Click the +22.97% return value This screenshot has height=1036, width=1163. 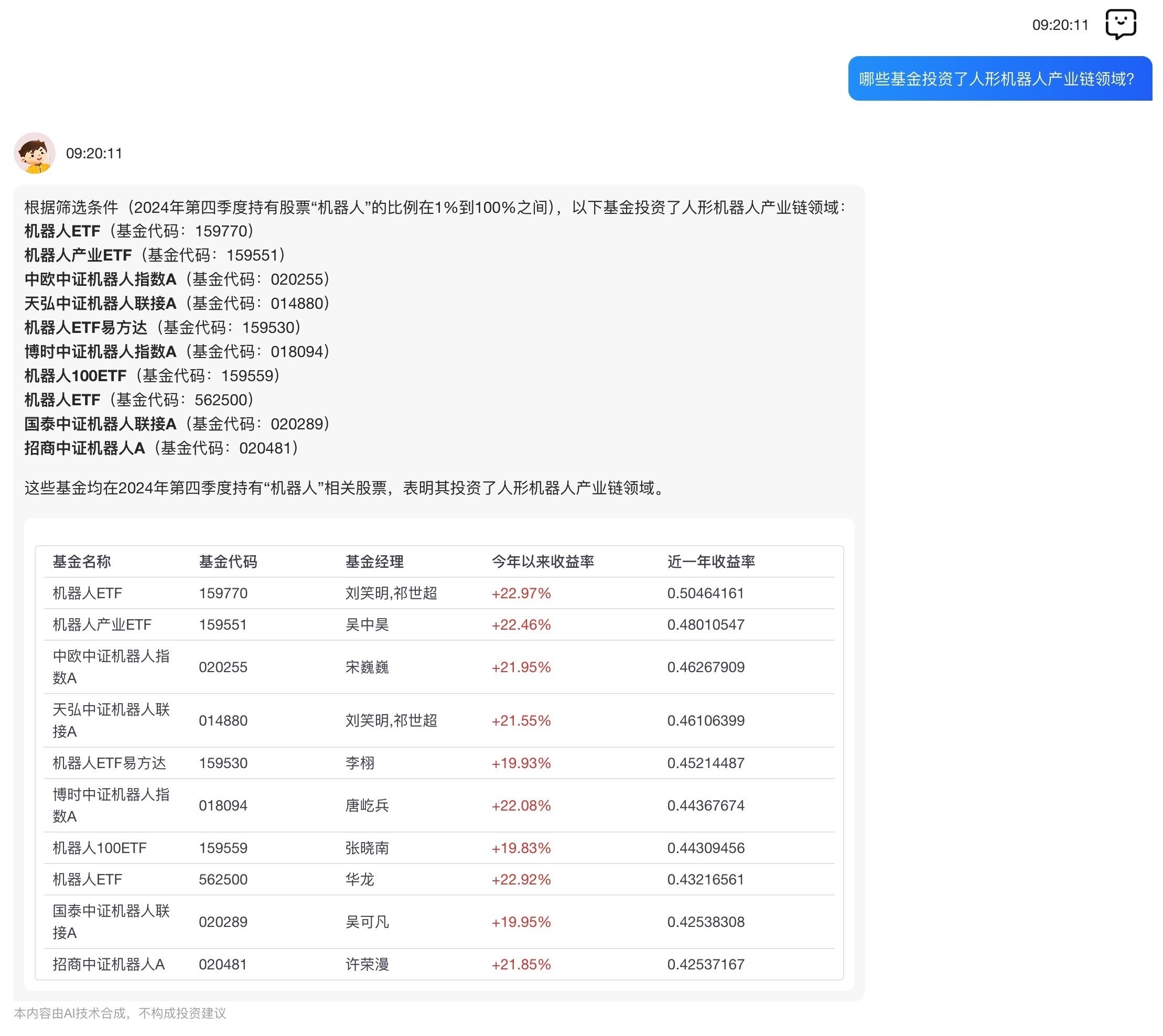521,593
